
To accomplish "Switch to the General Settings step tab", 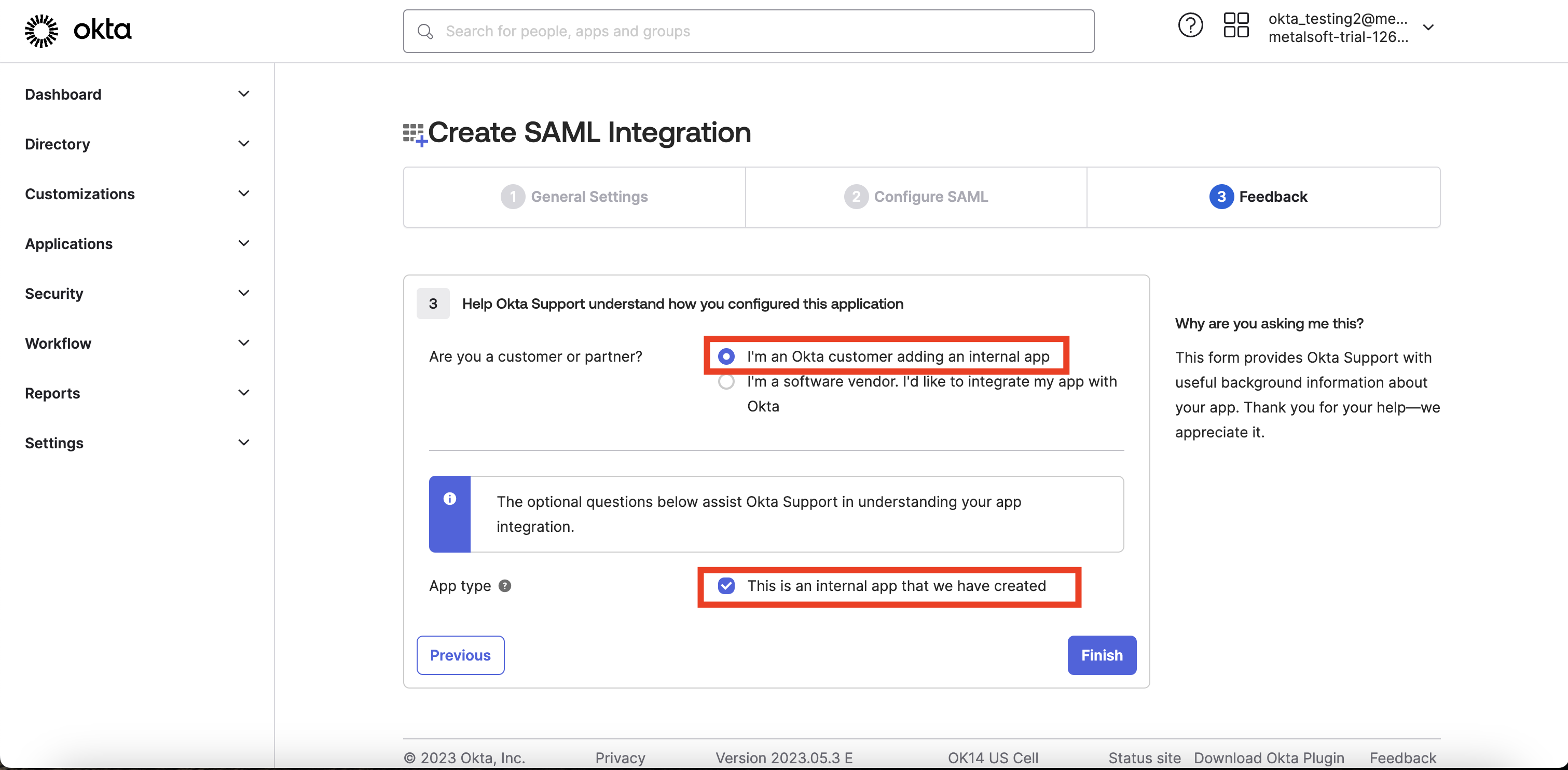I will point(574,197).
